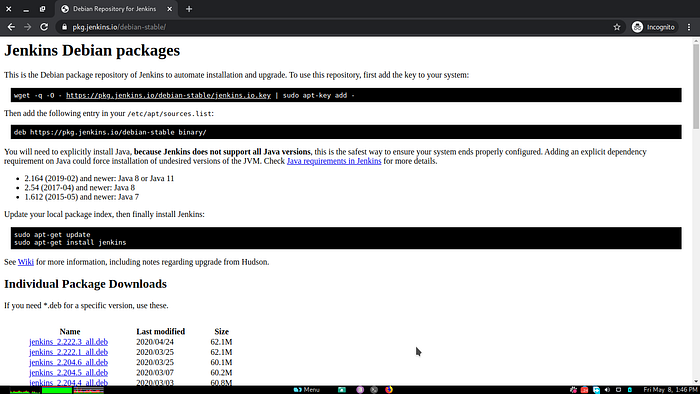700x394 pixels.
Task: Click the 2.54 (2017-04) Java 8 bullet
Action: (79, 188)
